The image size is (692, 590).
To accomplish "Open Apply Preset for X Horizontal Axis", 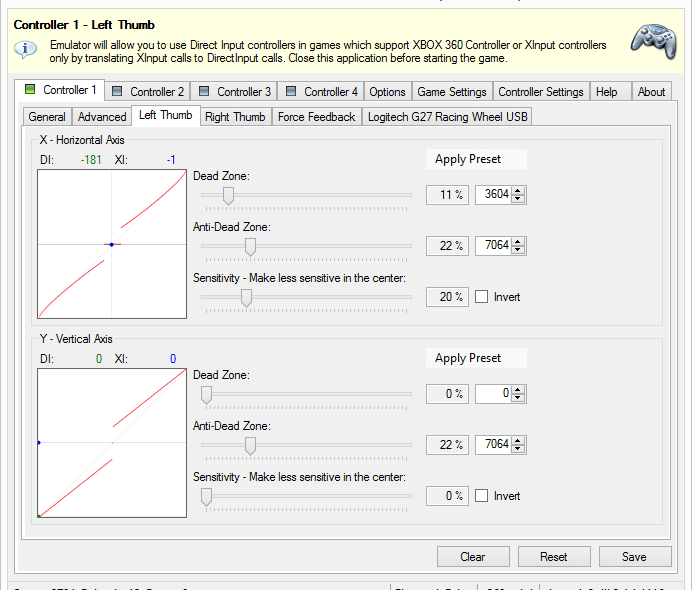I will [476, 159].
